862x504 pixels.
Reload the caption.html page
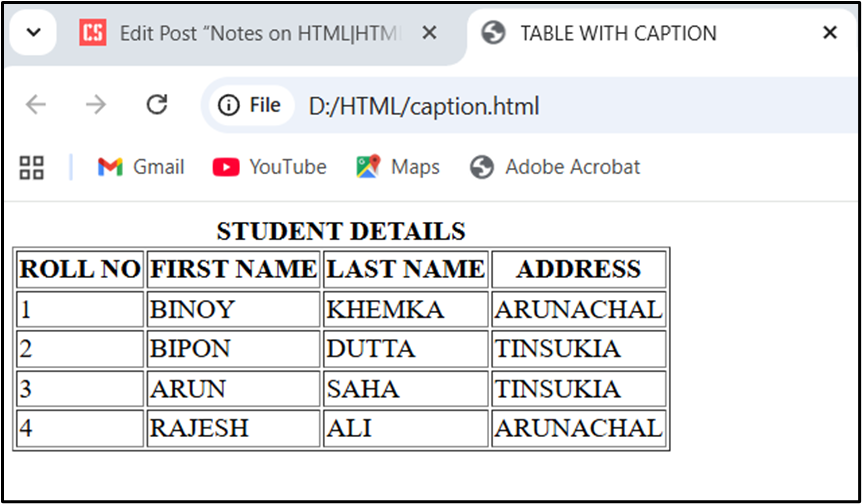[156, 105]
